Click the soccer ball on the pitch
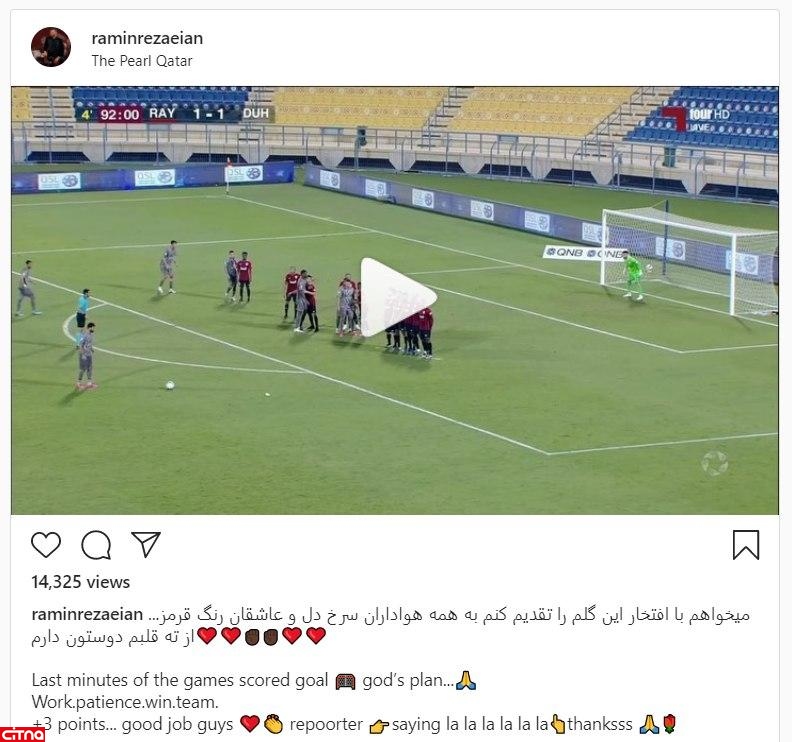This screenshot has height=742, width=792. tap(170, 385)
